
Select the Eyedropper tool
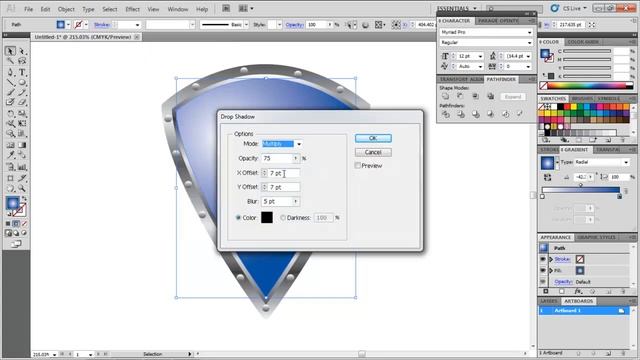10,155
